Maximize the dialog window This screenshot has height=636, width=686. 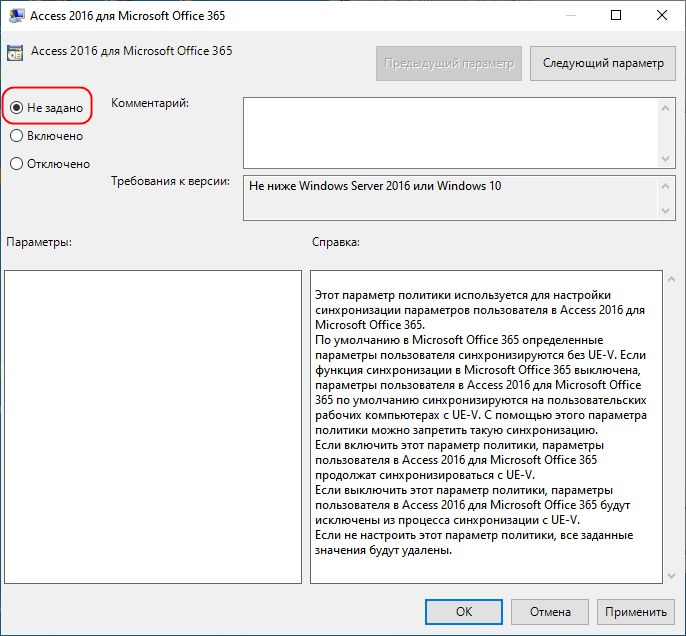(616, 16)
